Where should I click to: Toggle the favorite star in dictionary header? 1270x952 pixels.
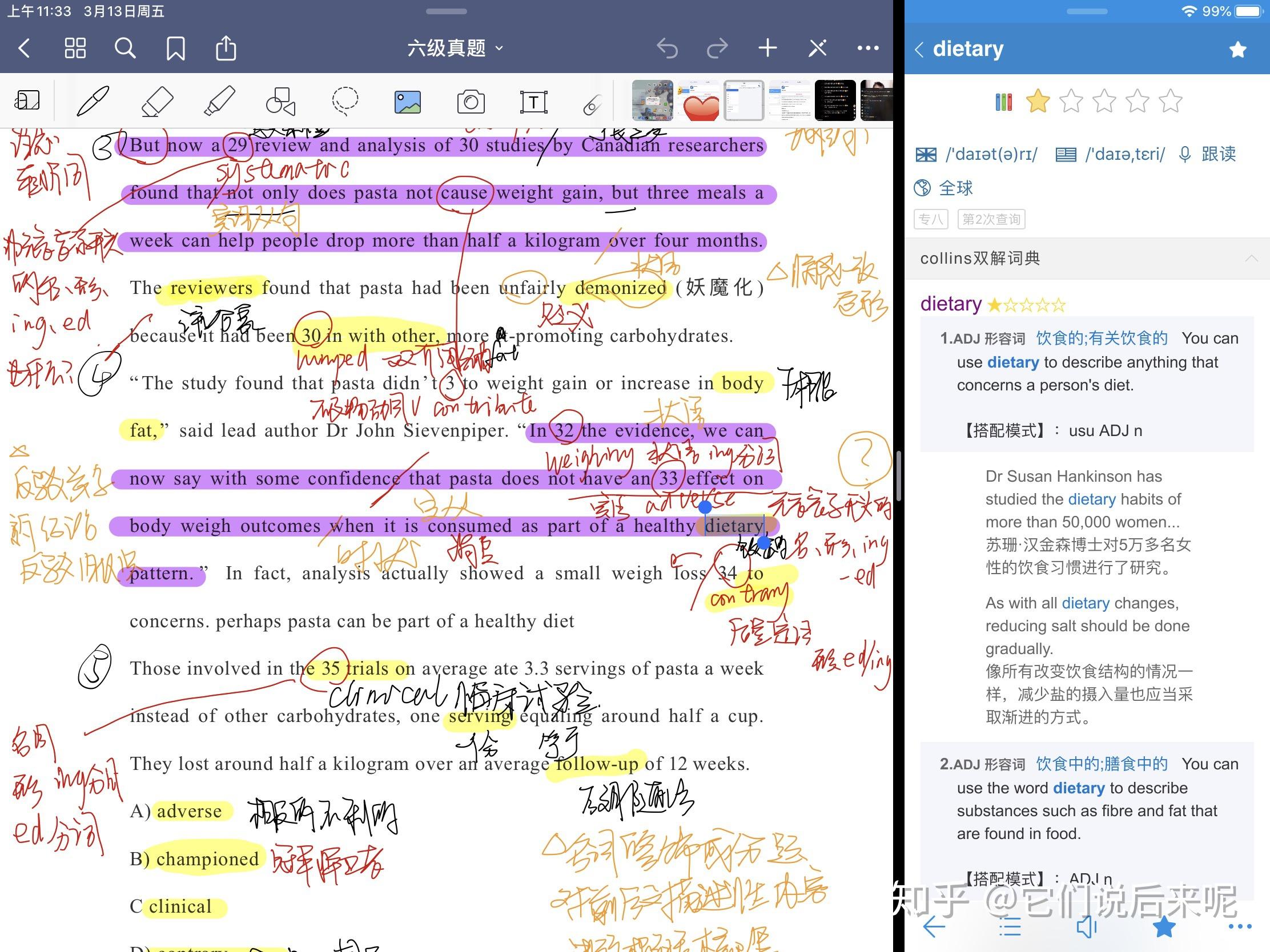(1237, 49)
